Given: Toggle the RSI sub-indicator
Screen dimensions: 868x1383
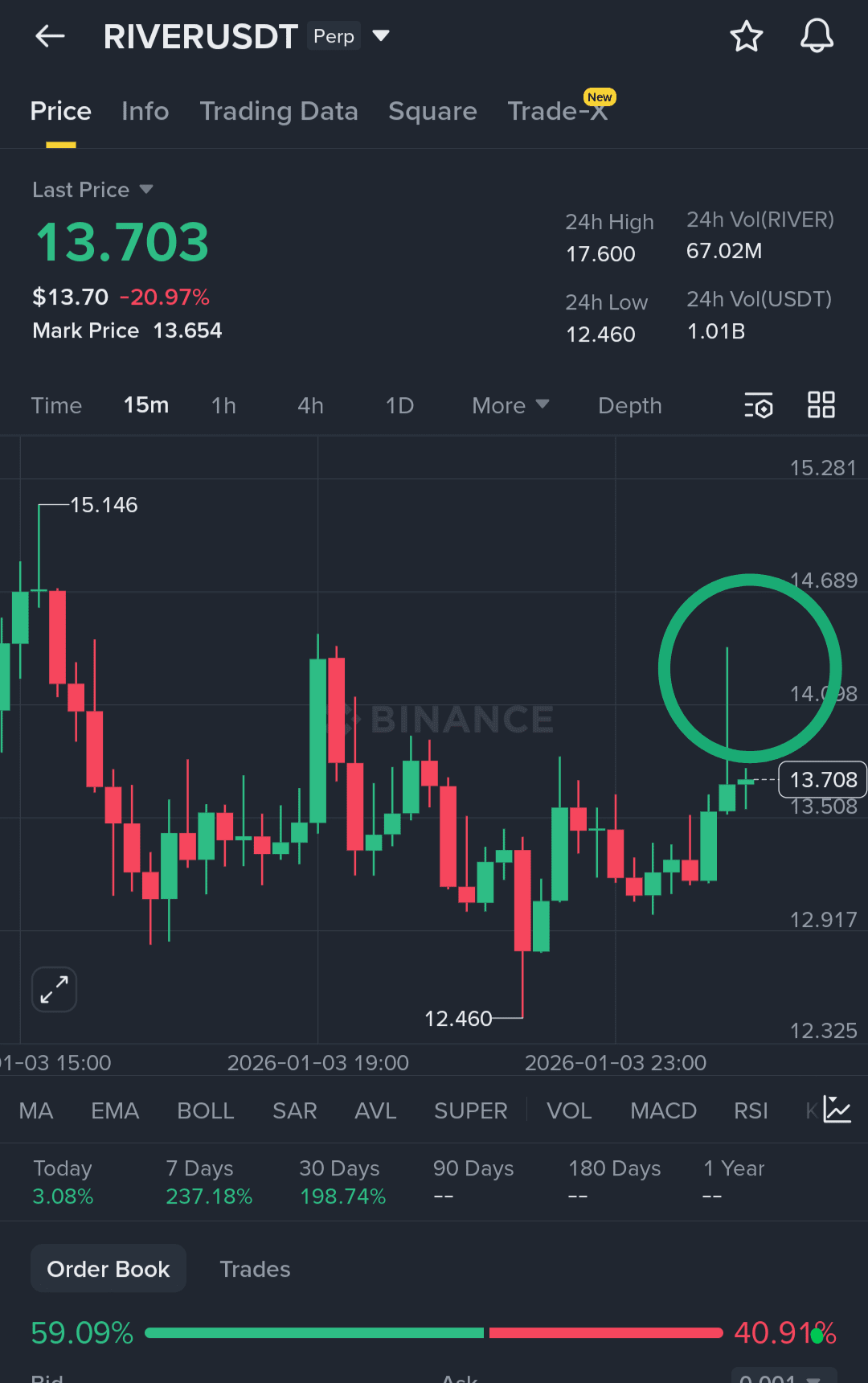Looking at the screenshot, I should pos(751,1110).
